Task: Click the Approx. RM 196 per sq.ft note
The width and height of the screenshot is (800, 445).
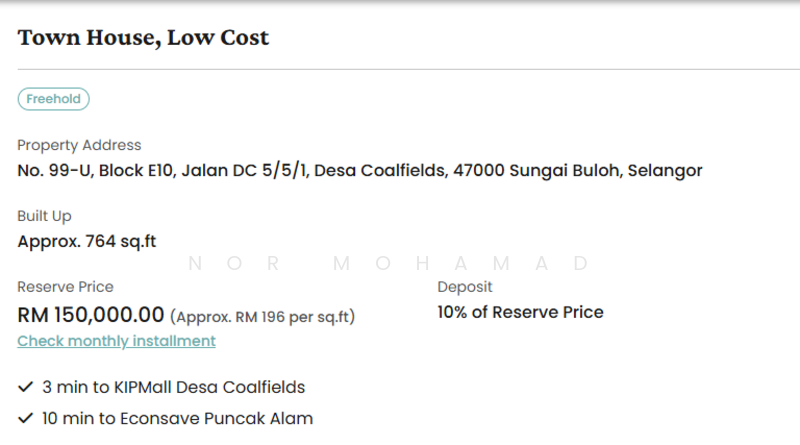Action: (x=263, y=316)
